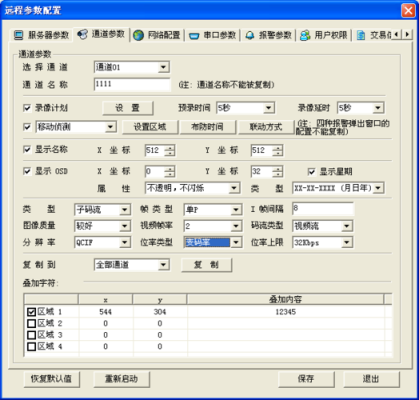
Task: Click the users icon for 用户权限
Action: pos(305,35)
